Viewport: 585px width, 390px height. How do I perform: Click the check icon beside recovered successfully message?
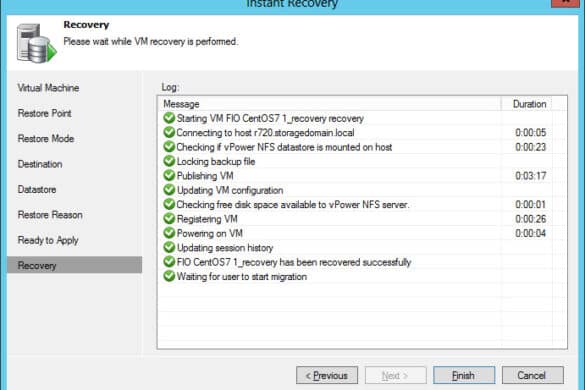(x=169, y=262)
